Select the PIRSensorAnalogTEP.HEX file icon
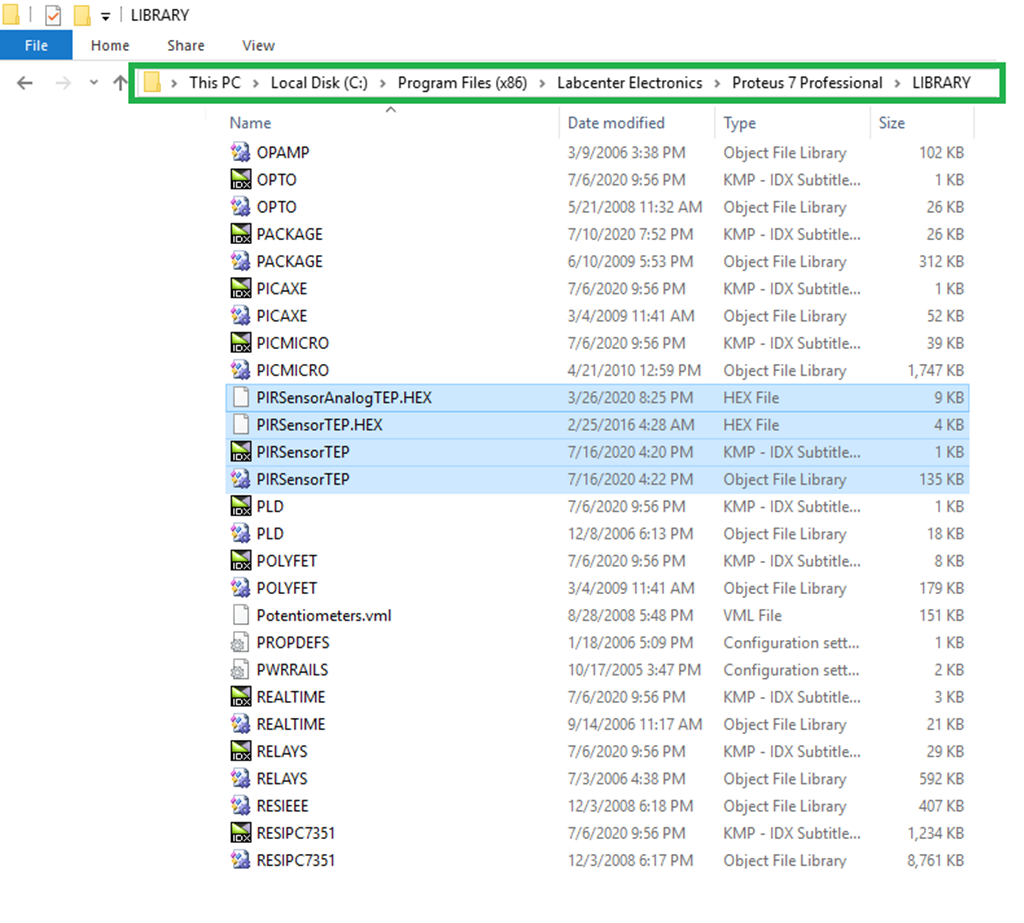Viewport: 1024px width, 923px height. (x=240, y=398)
